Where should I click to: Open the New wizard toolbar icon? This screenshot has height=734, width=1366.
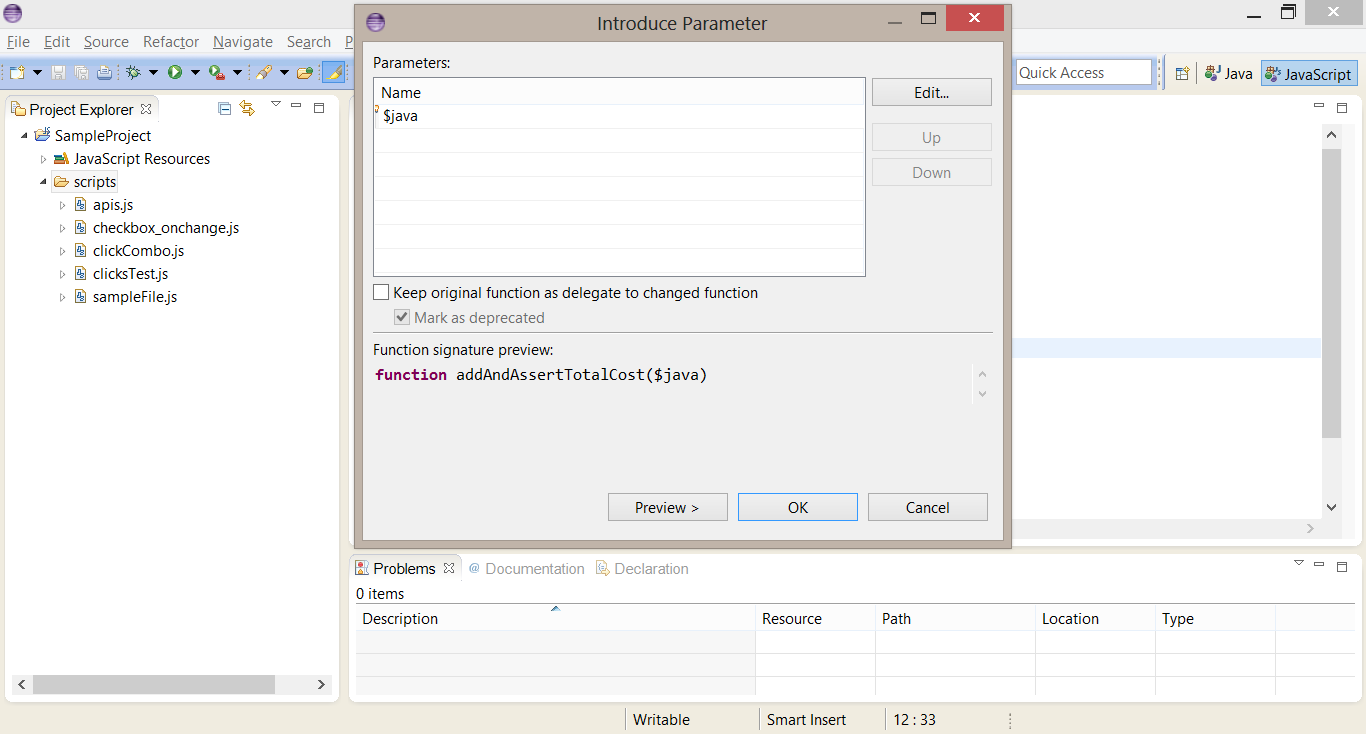pyautogui.click(x=16, y=72)
